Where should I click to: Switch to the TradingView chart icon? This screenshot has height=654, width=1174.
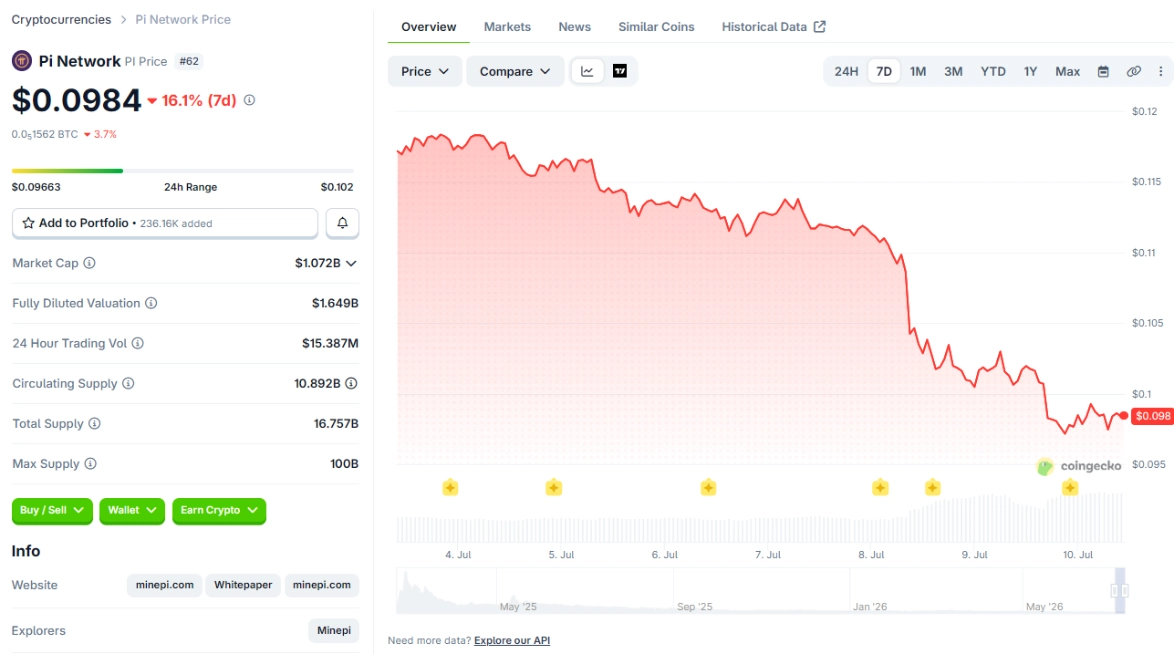[x=620, y=71]
